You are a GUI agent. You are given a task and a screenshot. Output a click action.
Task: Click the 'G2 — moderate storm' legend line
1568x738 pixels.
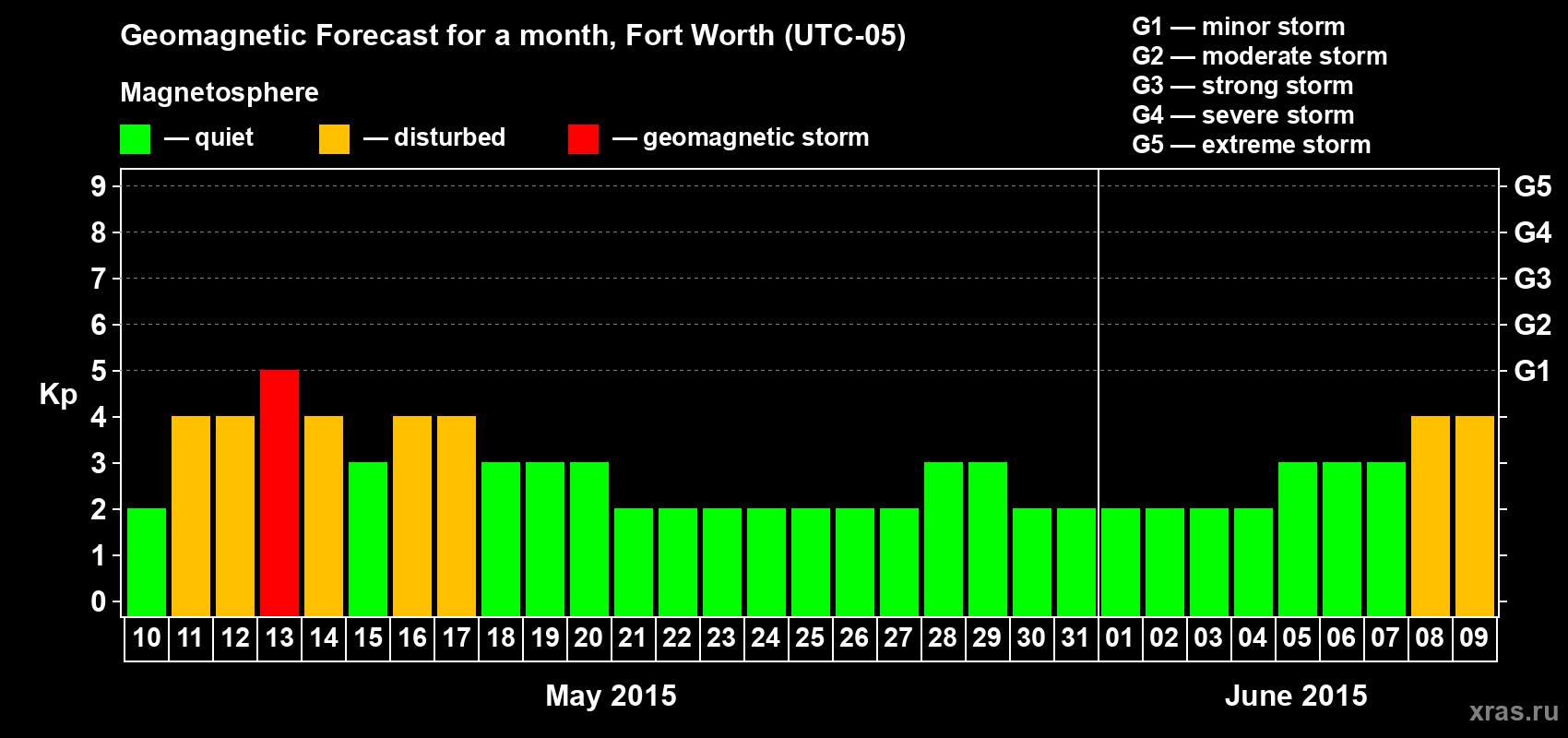(1260, 56)
